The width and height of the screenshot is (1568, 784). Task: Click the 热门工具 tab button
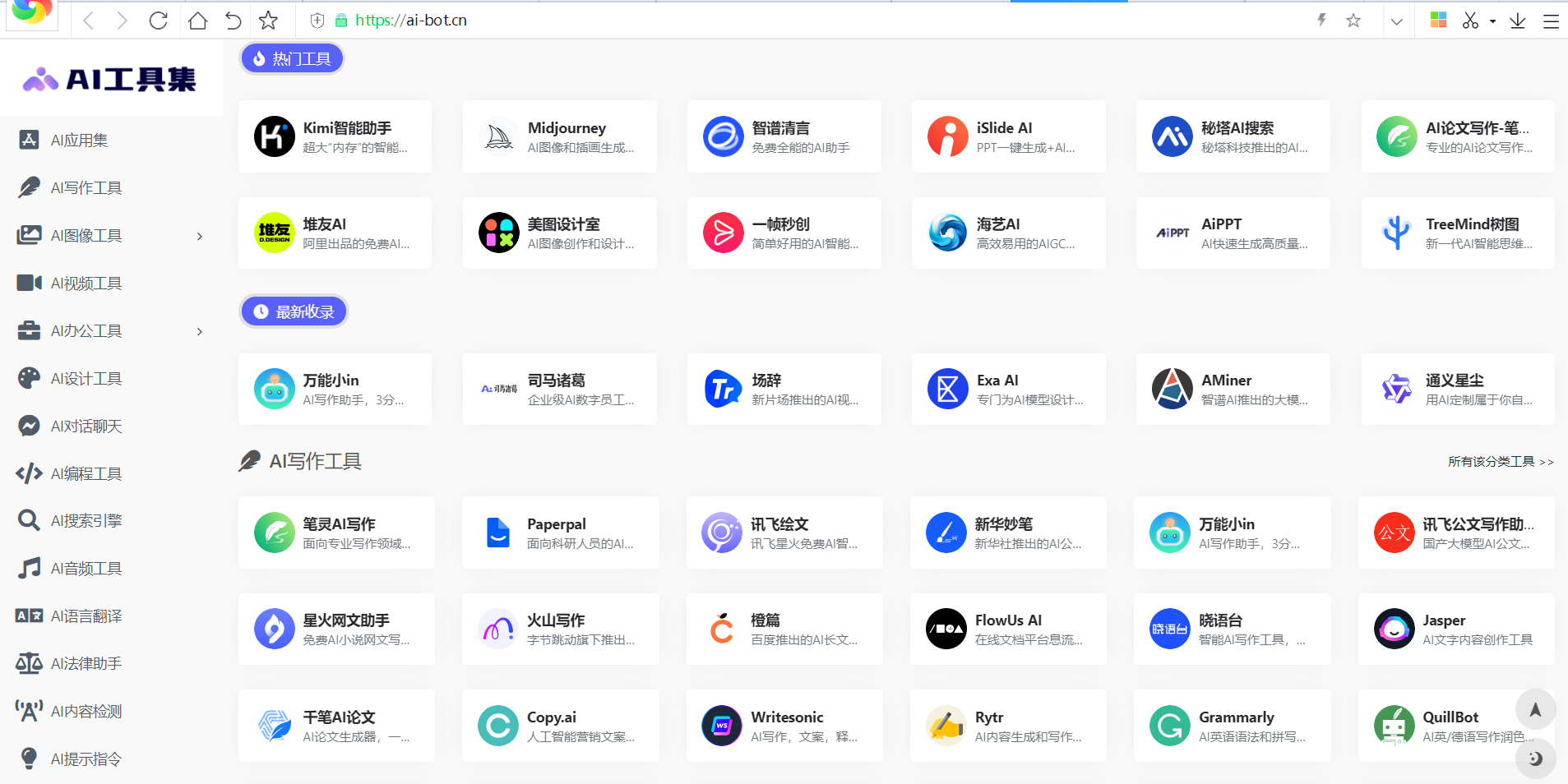(291, 58)
